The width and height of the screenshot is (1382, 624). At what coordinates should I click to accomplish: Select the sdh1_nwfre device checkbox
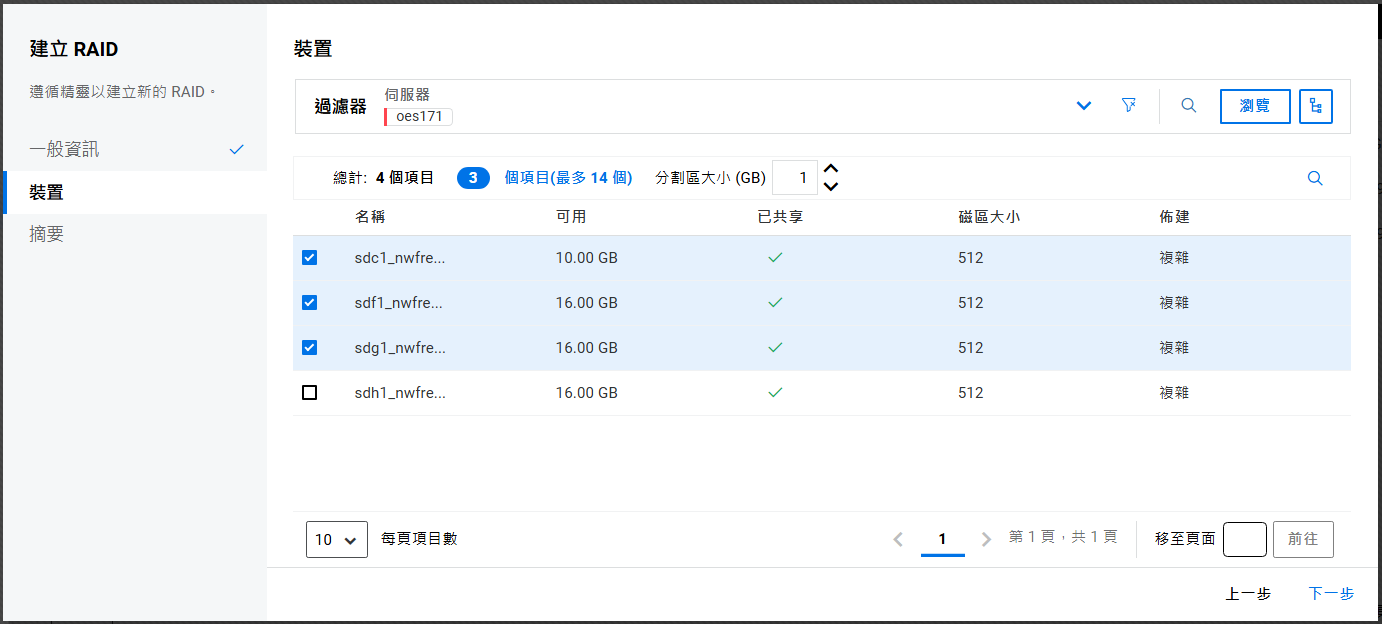[x=310, y=393]
